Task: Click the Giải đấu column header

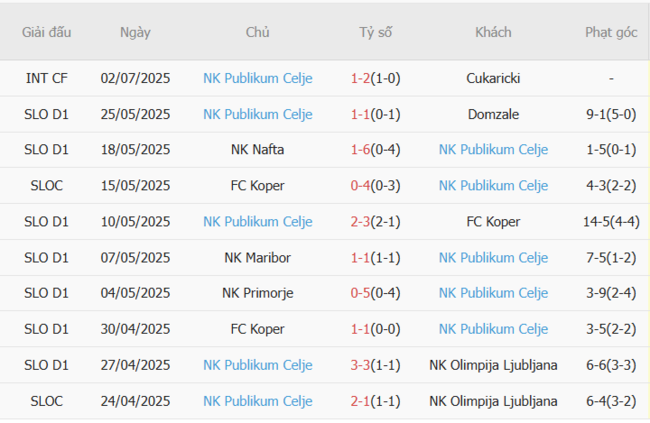Action: 46,32
